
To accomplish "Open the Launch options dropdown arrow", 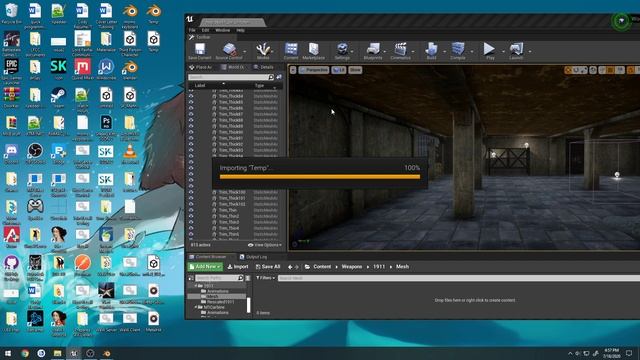I will click(529, 51).
